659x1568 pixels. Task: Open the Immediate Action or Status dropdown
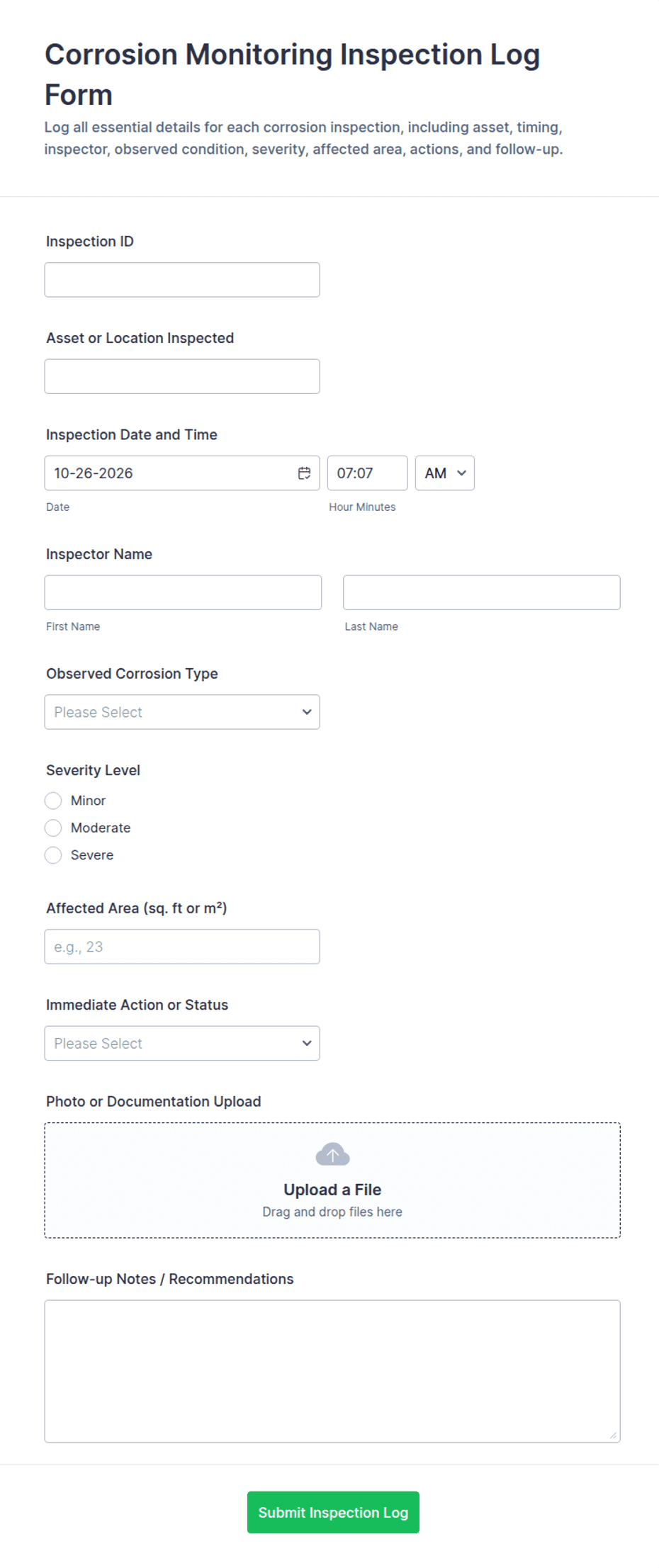pos(182,1043)
